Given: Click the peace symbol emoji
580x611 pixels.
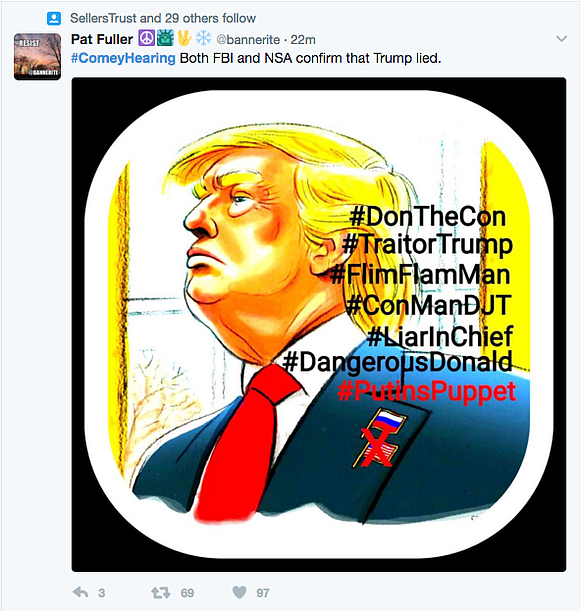Looking at the screenshot, I should tap(147, 39).
